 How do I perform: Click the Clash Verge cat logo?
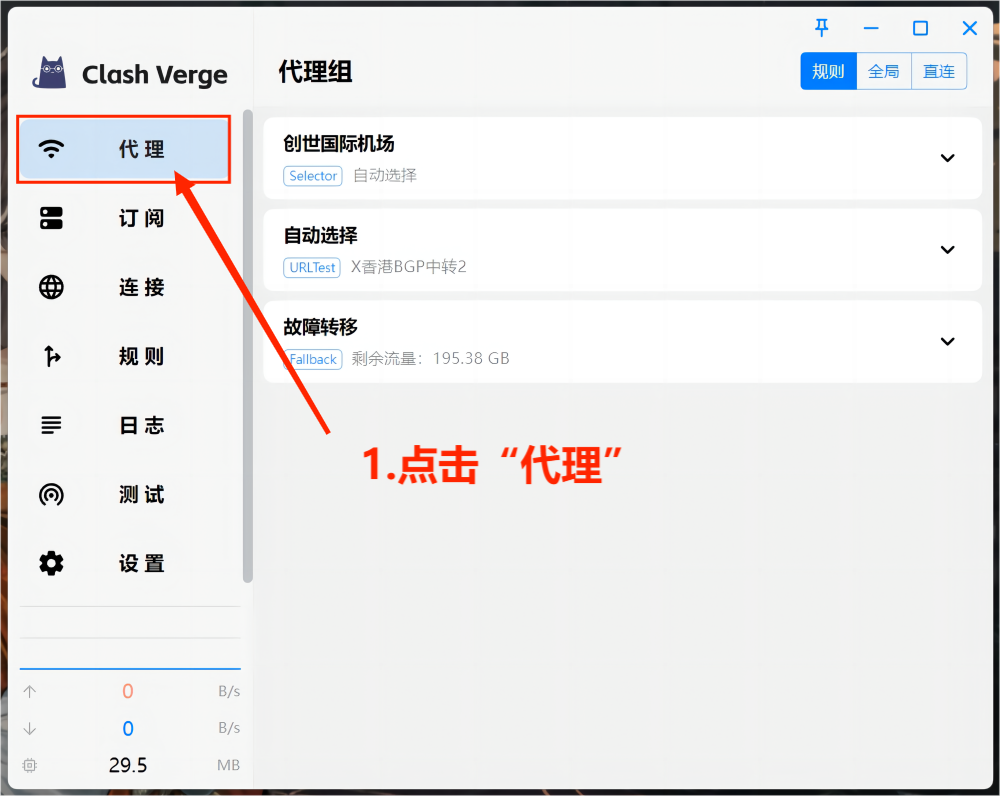pyautogui.click(x=50, y=73)
